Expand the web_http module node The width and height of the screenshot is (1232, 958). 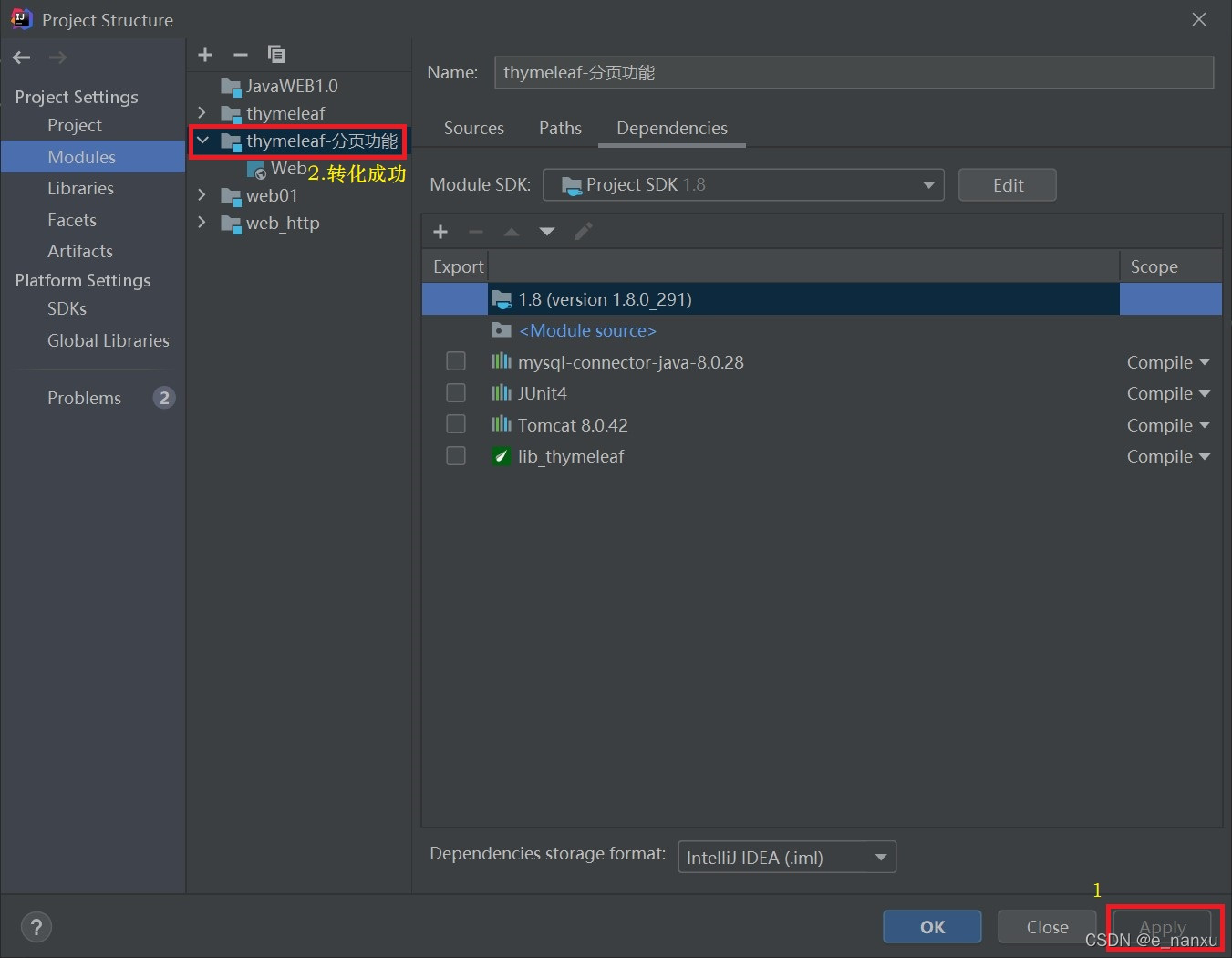(x=202, y=223)
